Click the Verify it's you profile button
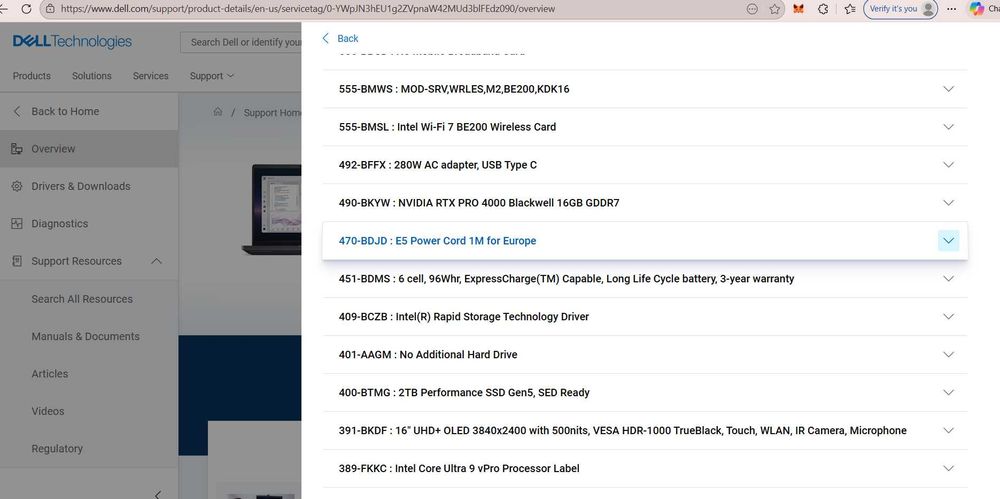Viewport: 1000px width, 499px height. pos(901,9)
